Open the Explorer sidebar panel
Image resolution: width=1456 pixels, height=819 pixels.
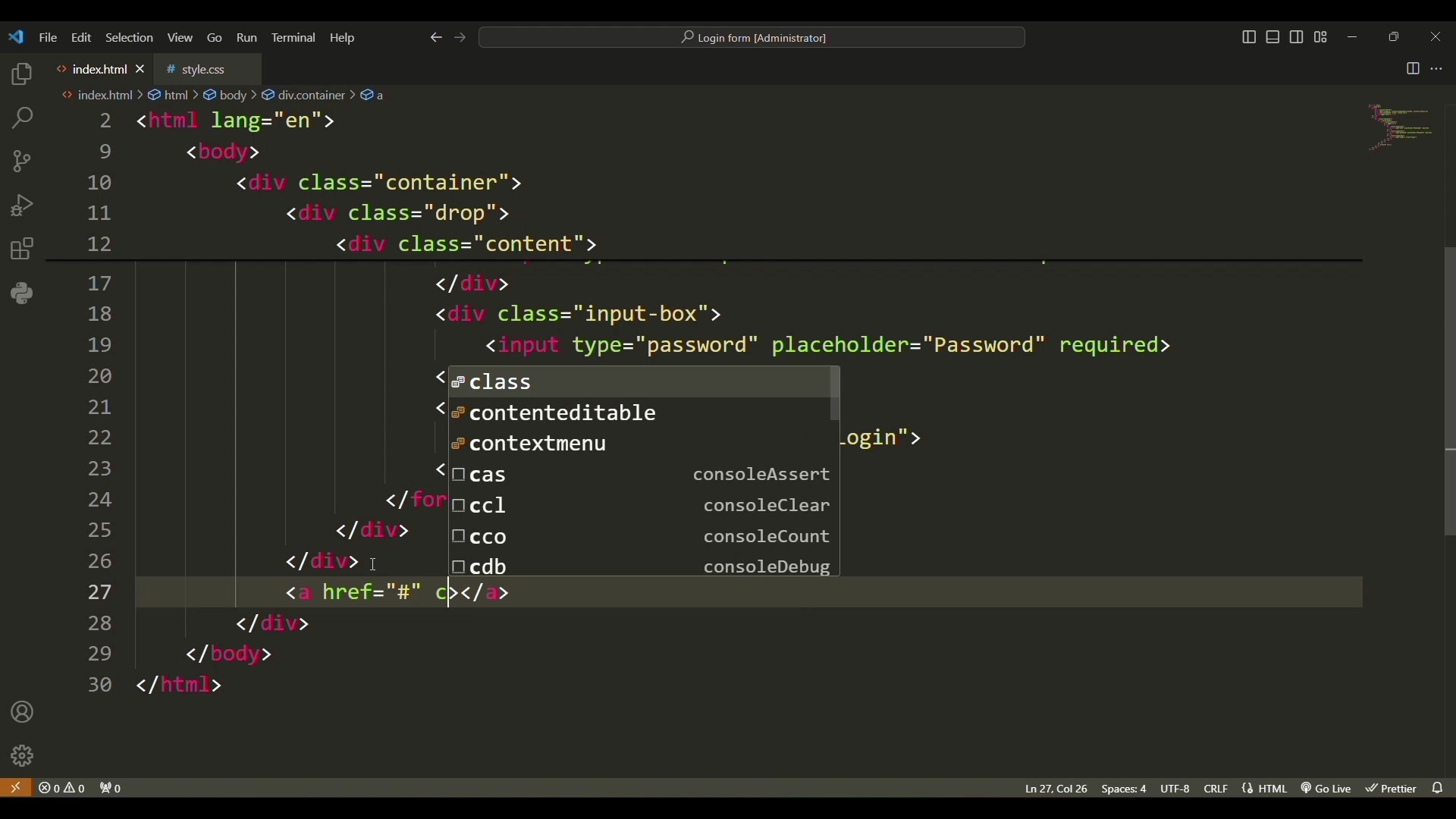(x=22, y=75)
